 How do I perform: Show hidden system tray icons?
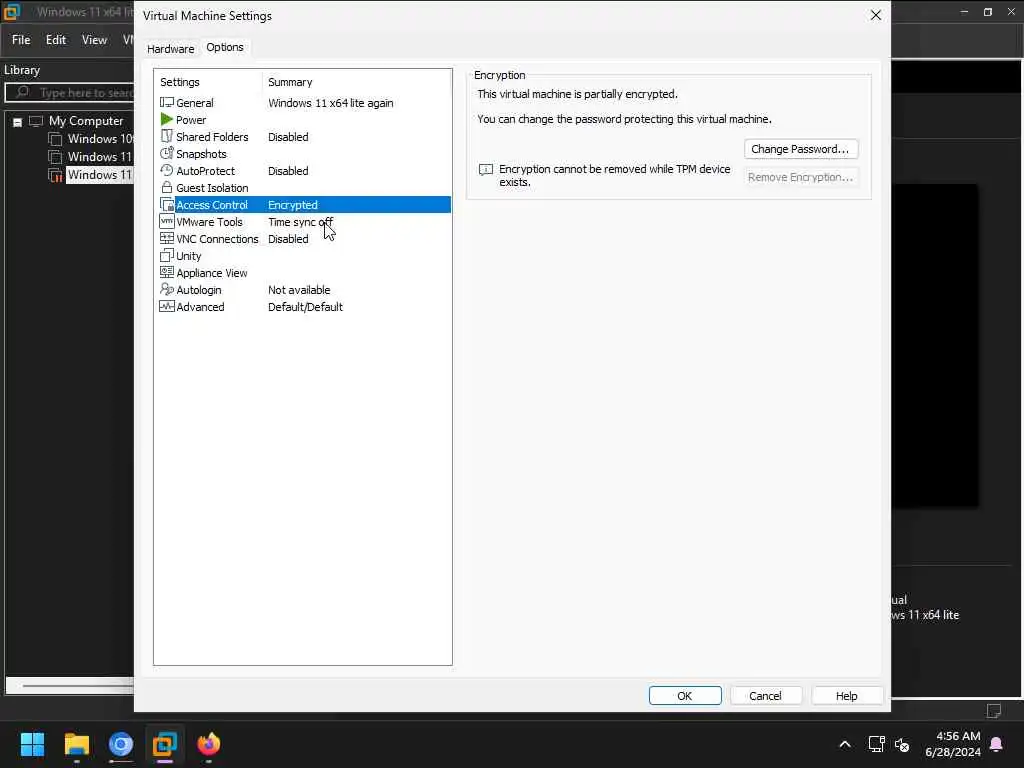[844, 744]
